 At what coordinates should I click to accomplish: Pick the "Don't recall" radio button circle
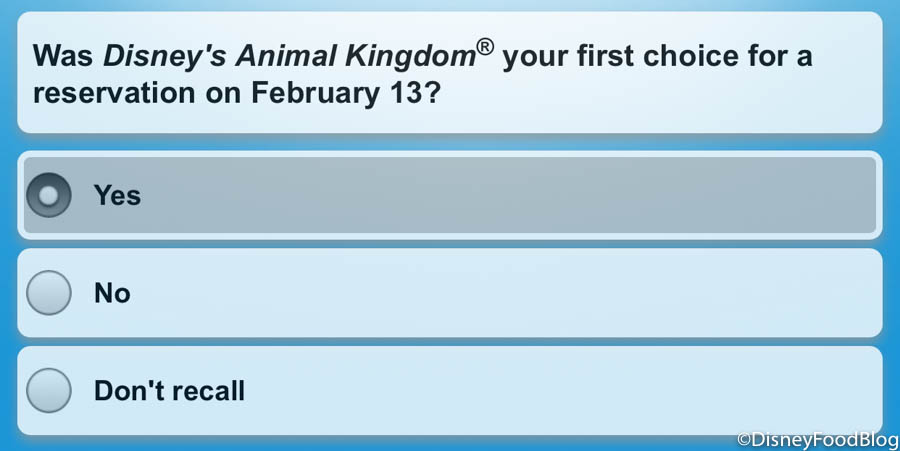tap(48, 390)
